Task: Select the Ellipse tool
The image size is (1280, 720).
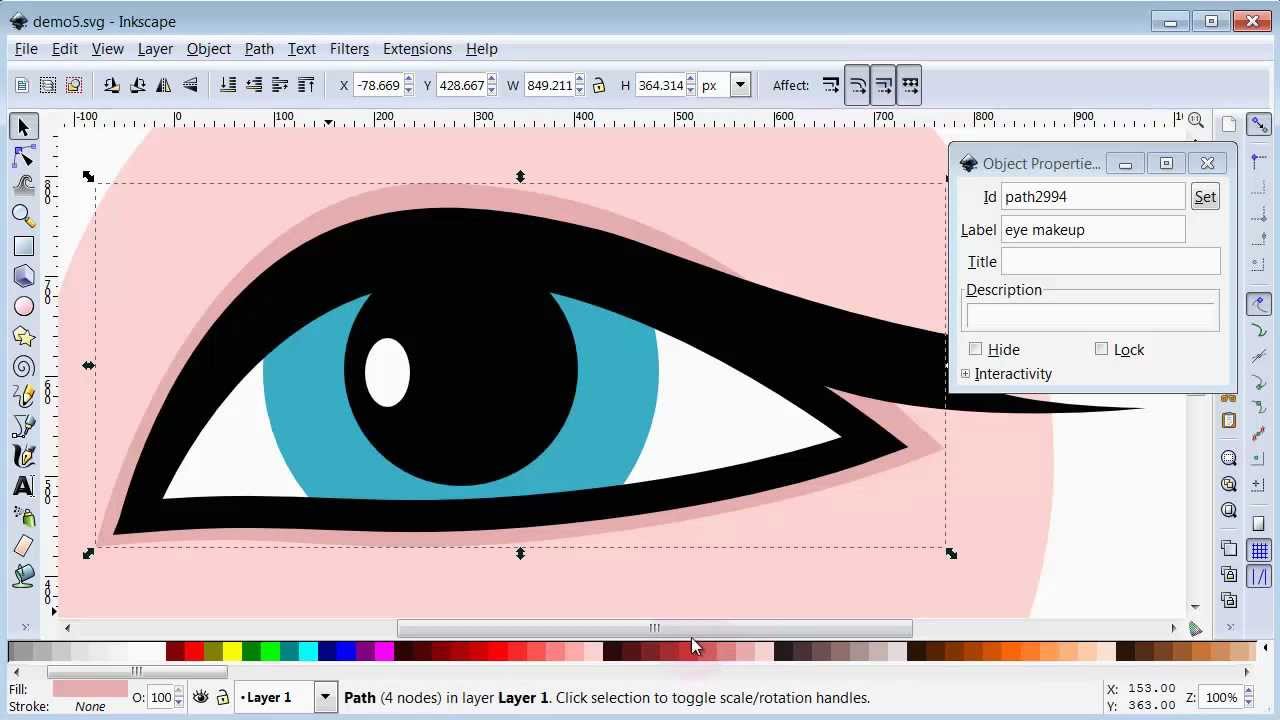Action: 24,306
